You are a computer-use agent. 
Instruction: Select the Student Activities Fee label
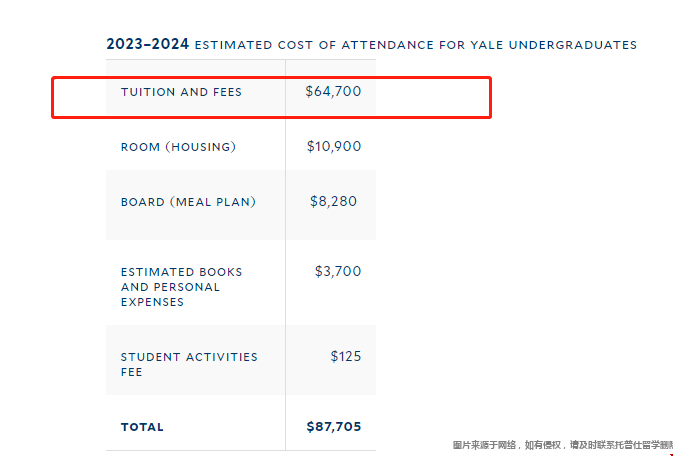point(189,365)
